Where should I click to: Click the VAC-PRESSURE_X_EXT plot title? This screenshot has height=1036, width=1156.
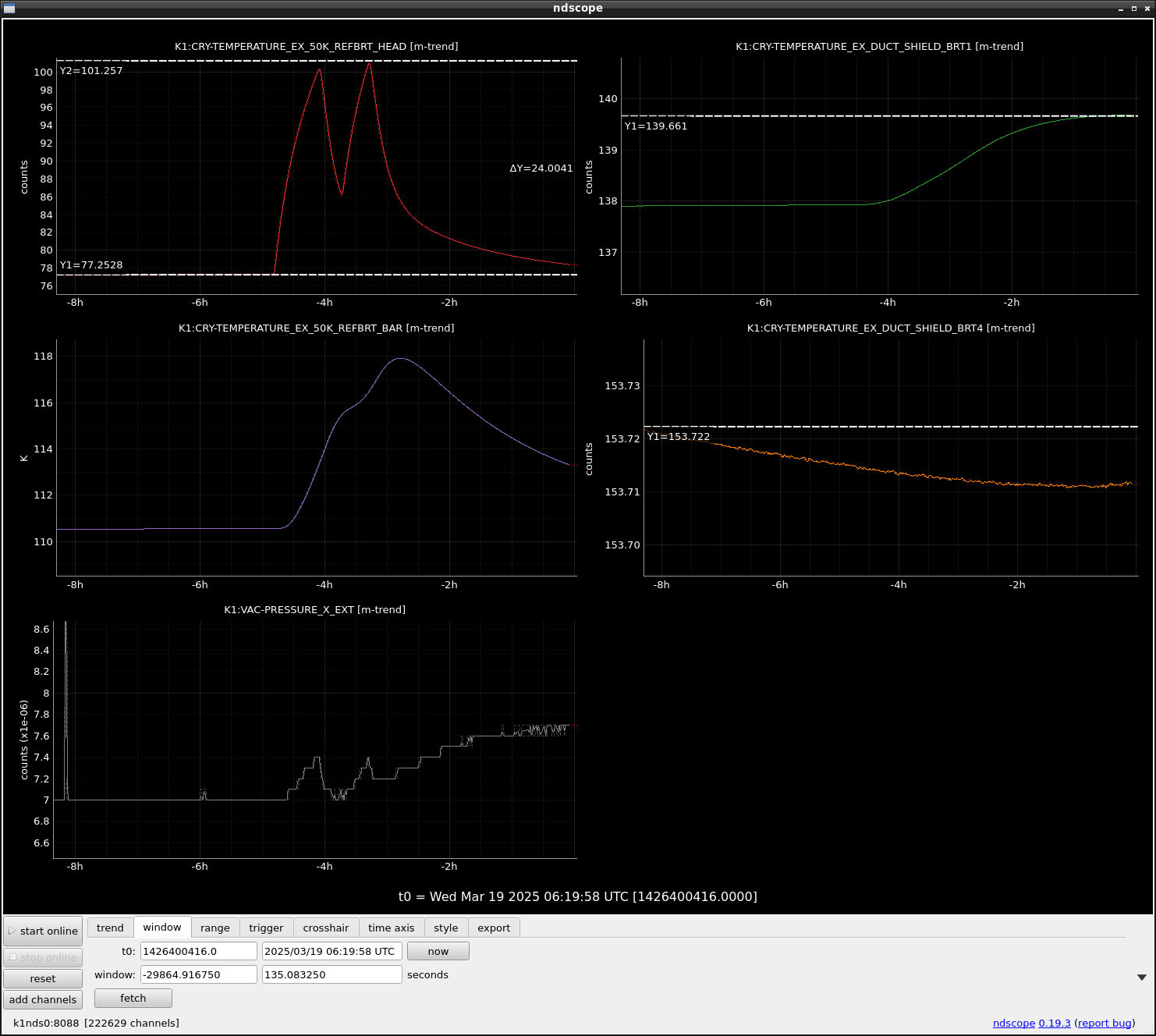pyautogui.click(x=315, y=609)
